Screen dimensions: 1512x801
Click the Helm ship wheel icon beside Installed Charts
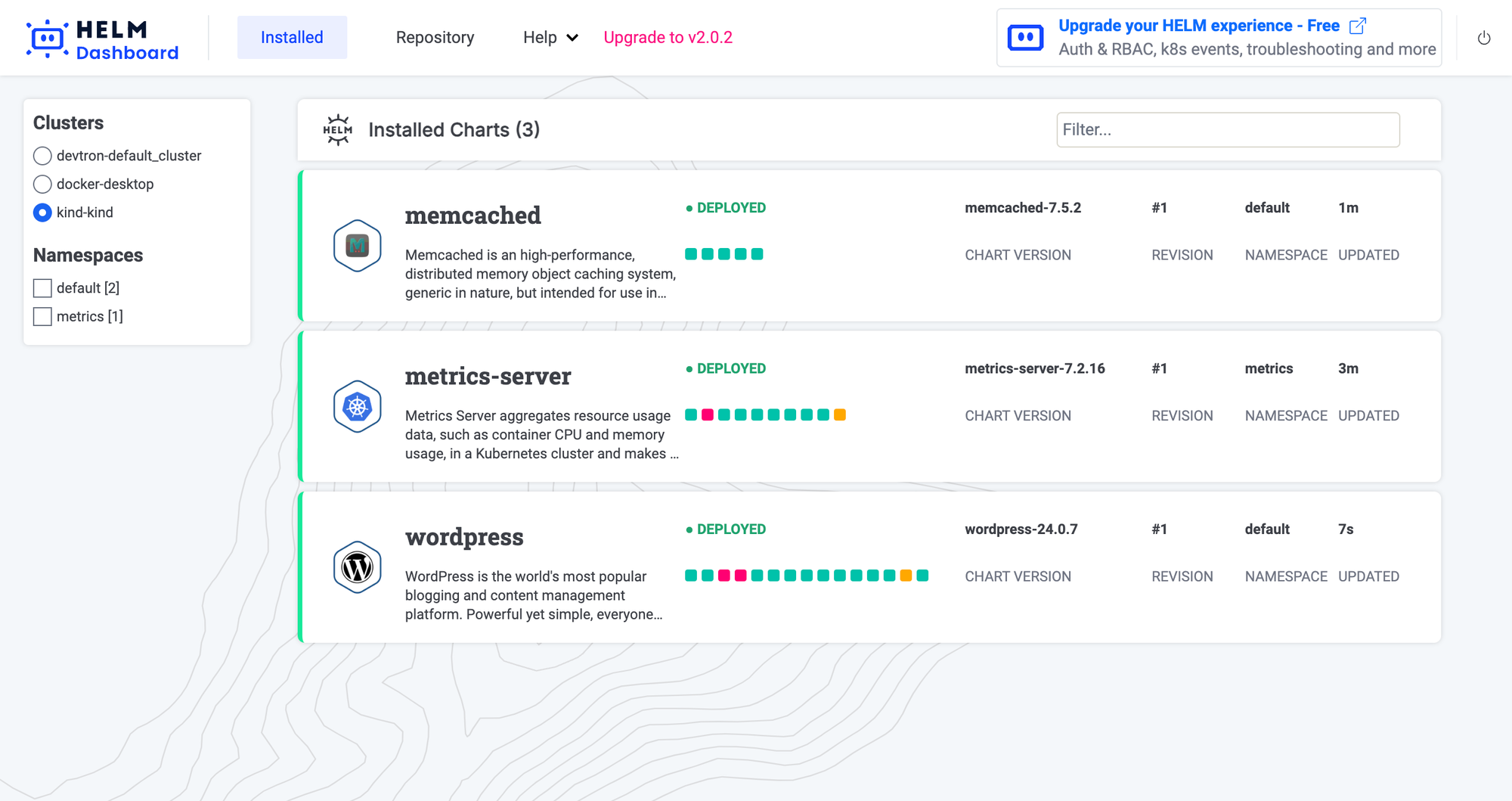click(x=338, y=130)
